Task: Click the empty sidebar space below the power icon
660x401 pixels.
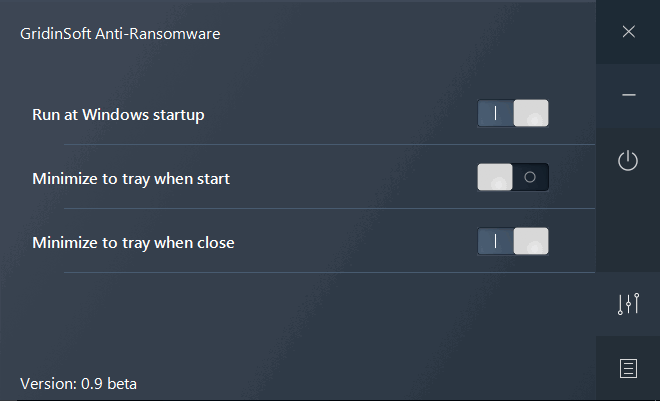Action: pos(628,230)
